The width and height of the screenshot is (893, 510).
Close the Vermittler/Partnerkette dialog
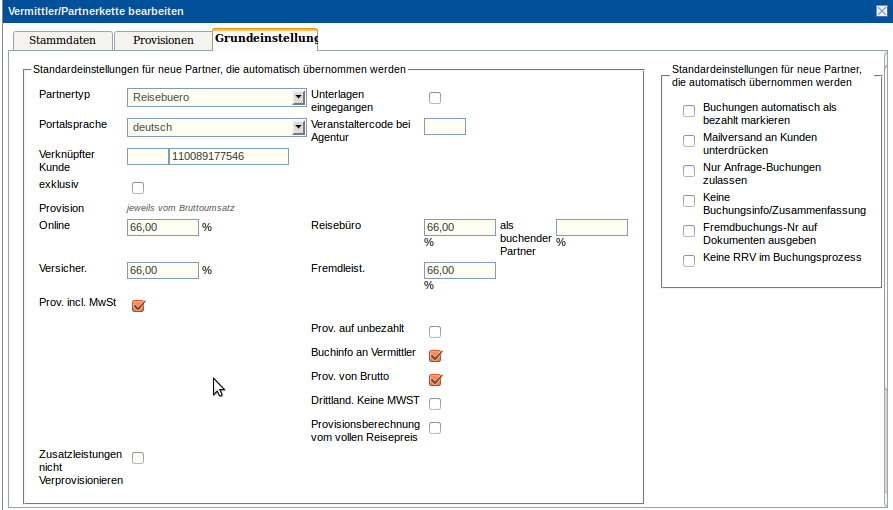click(x=881, y=10)
